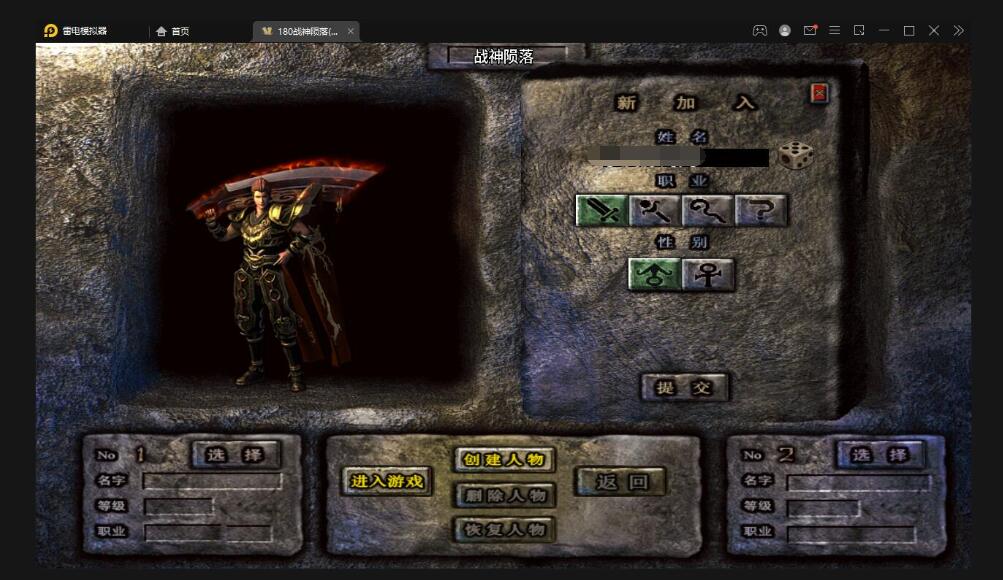Switch to the 首页 home tab
Viewport: 1003px width, 580px height.
(174, 31)
